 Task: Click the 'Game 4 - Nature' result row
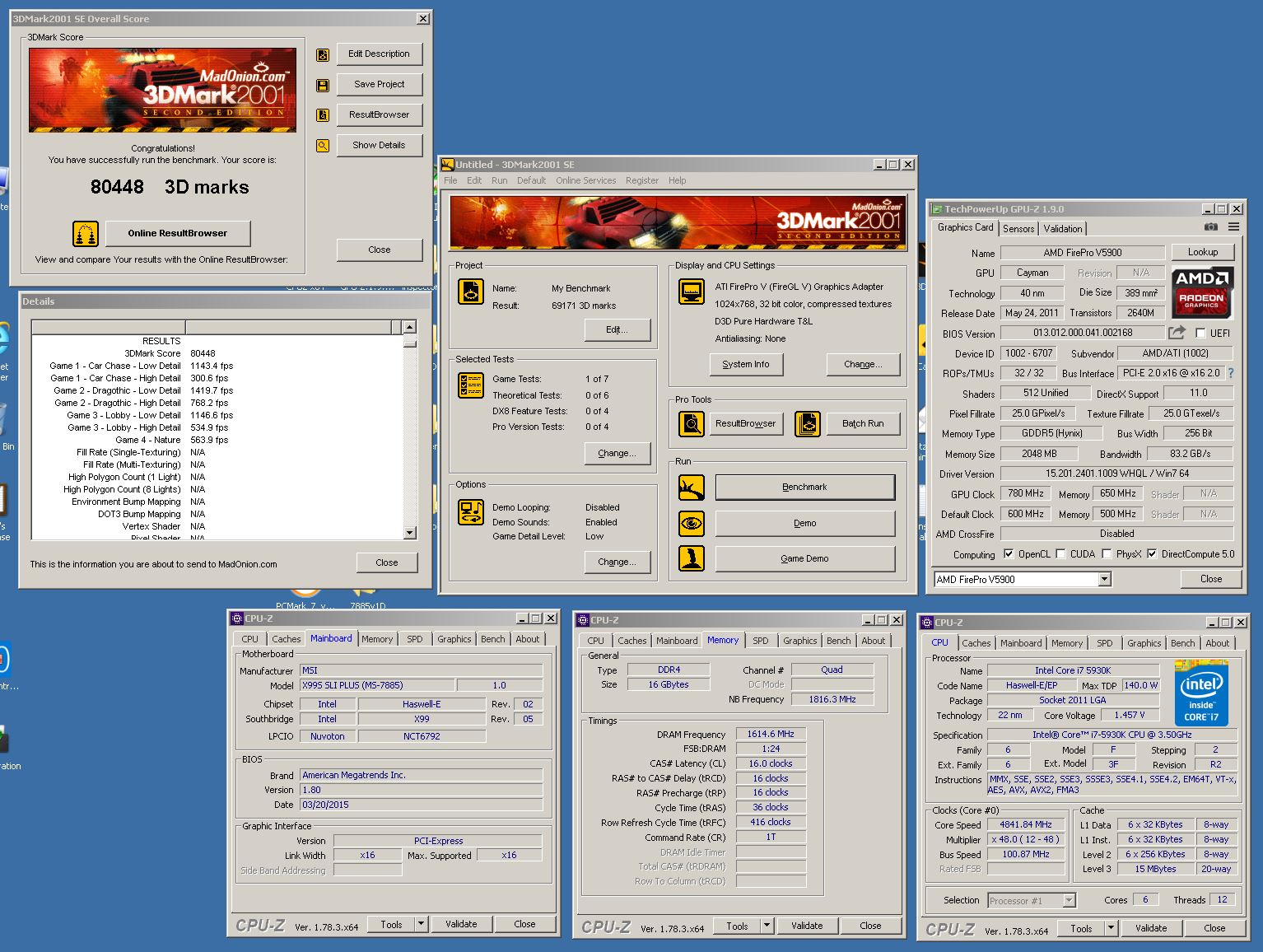[x=217, y=440]
